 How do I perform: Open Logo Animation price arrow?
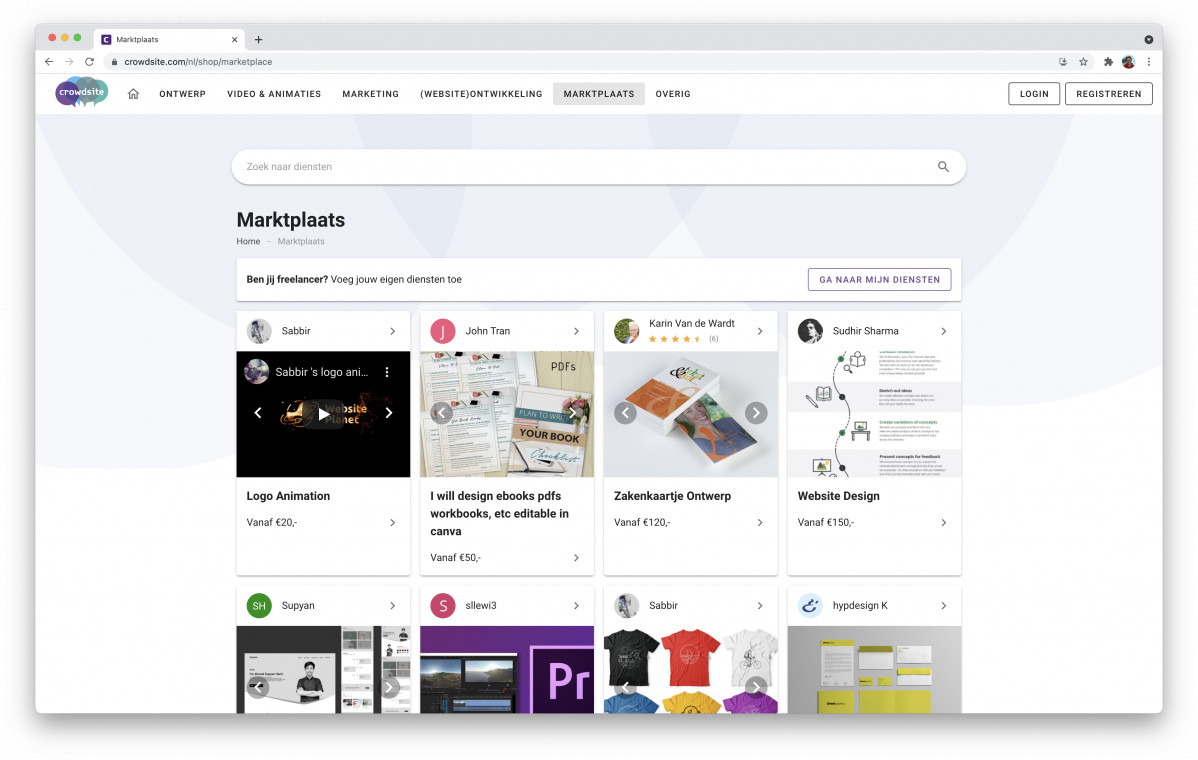392,523
